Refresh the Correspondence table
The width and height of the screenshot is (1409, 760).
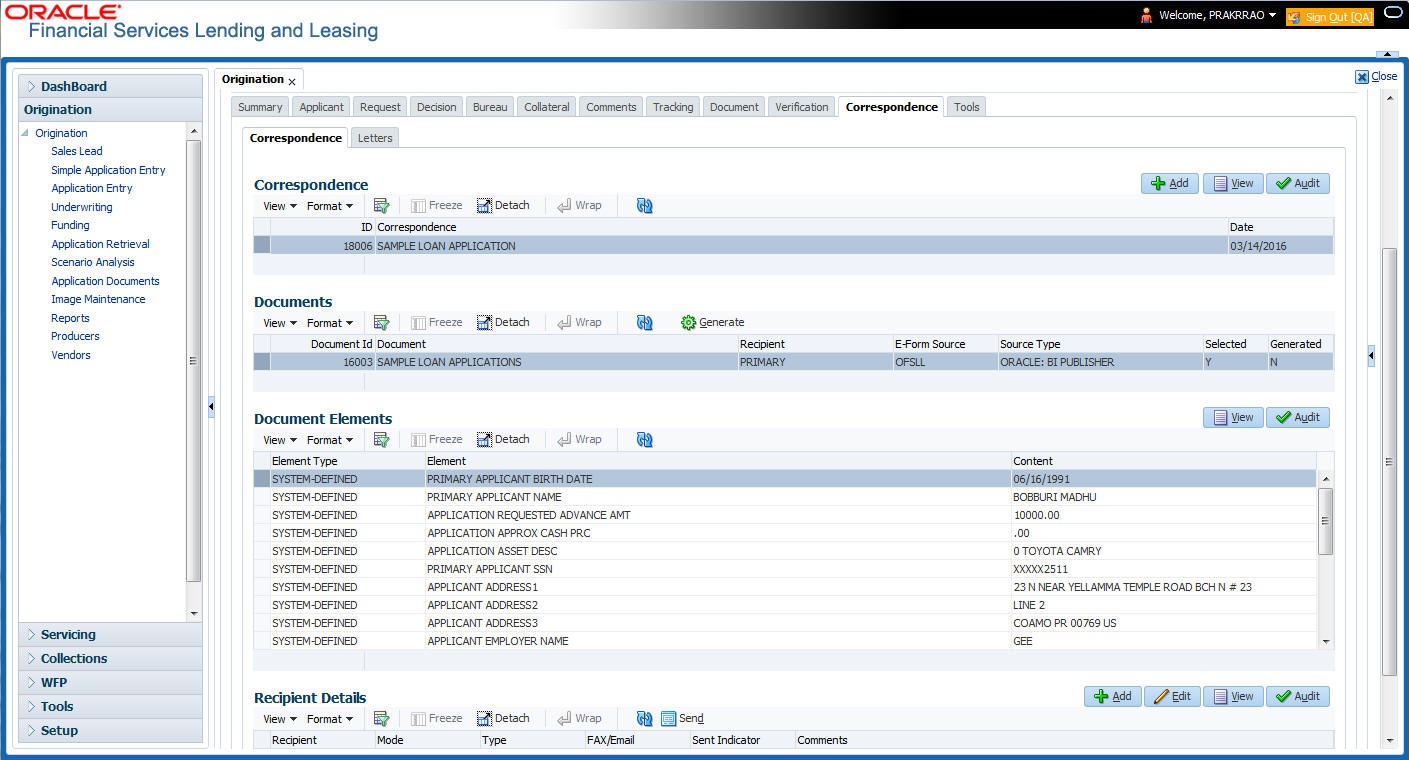click(x=644, y=205)
